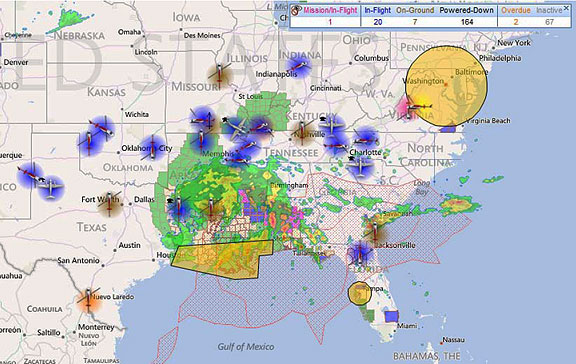
Task: Select the helicopter over Oklahoma City
Action: point(152,147)
